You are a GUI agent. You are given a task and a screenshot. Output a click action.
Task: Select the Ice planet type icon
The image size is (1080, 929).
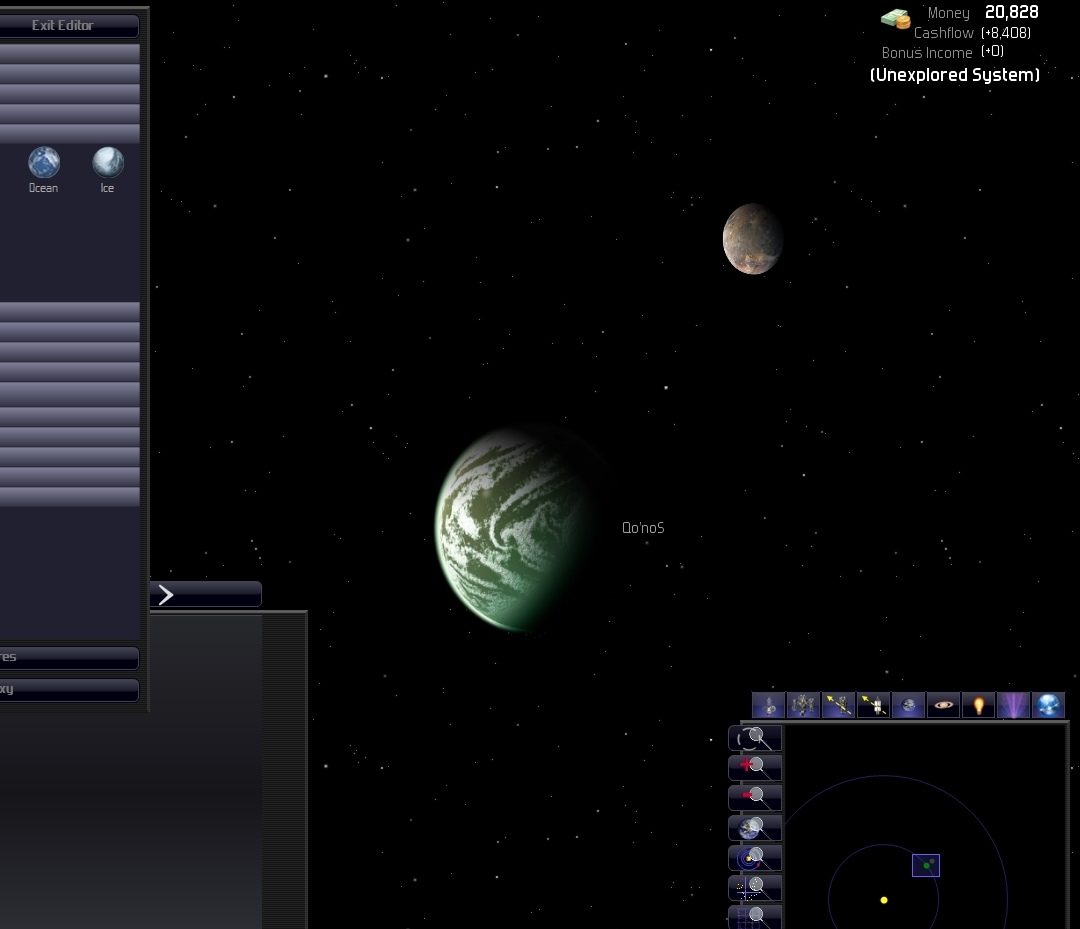point(108,163)
